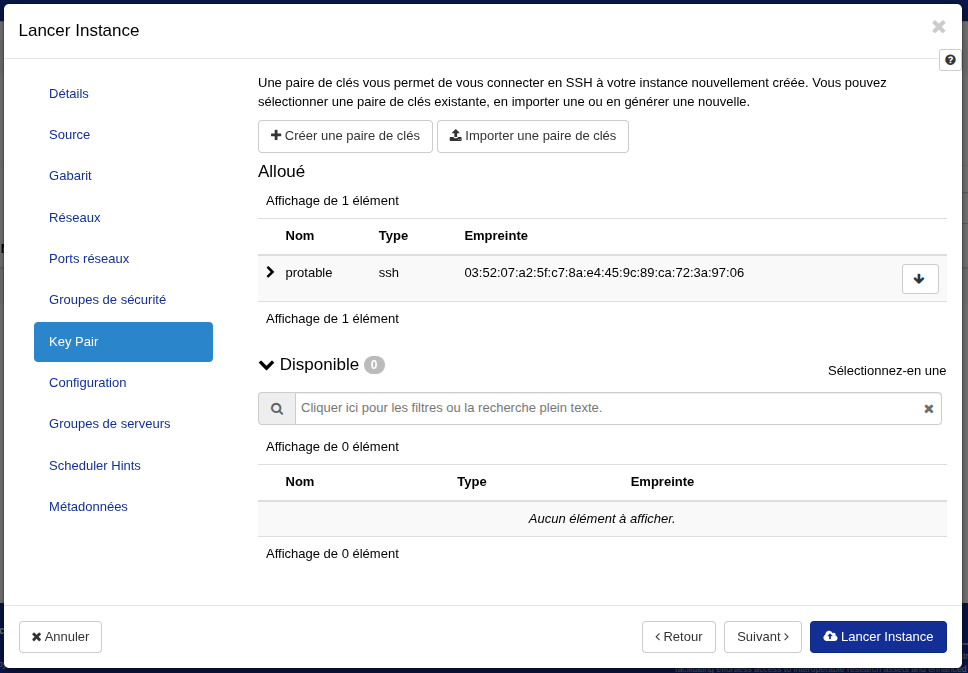Click the Lancer Instance button
Screen dimensions: 968x673
tap(877, 637)
